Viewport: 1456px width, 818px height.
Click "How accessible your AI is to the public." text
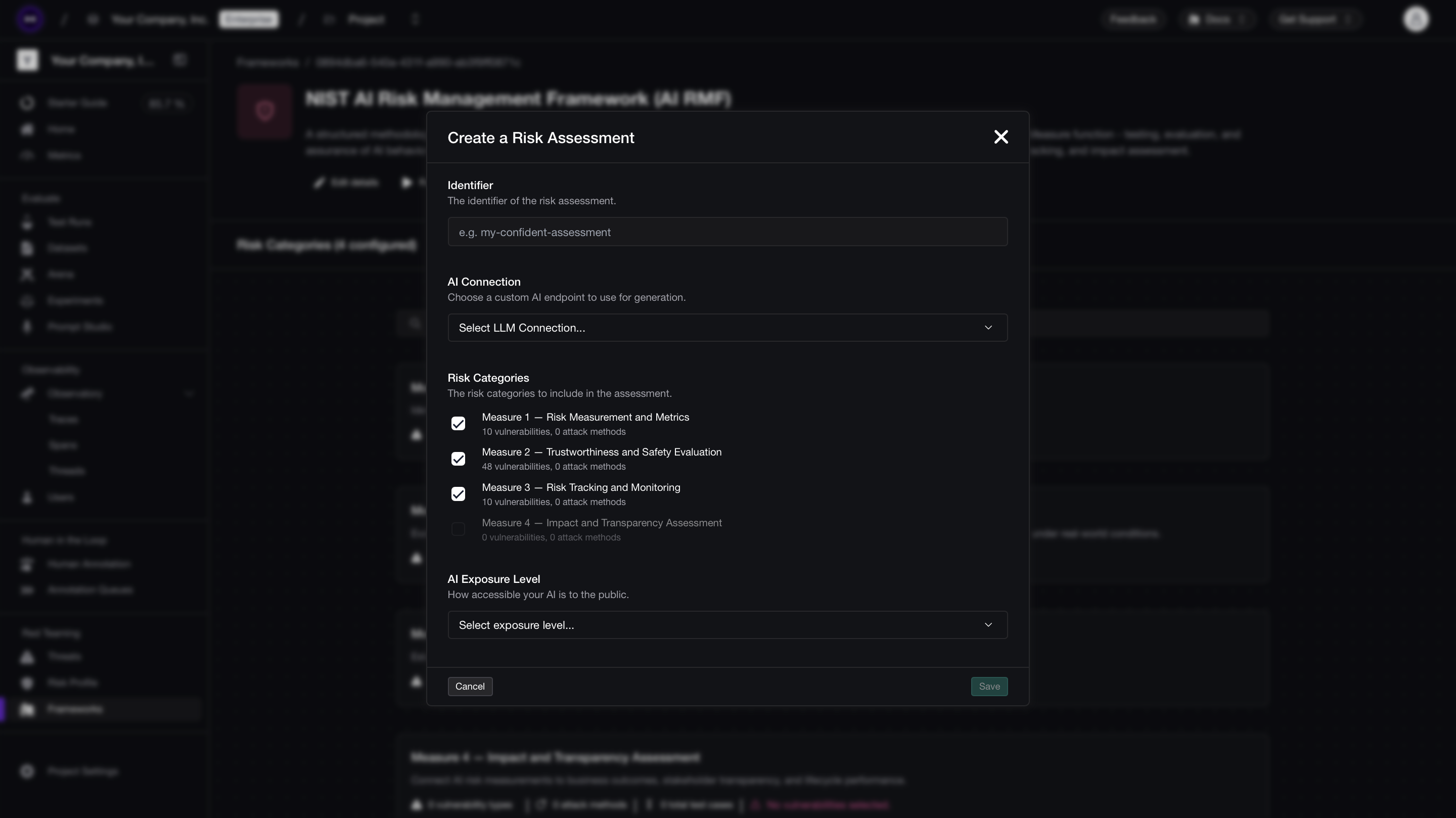pos(538,595)
